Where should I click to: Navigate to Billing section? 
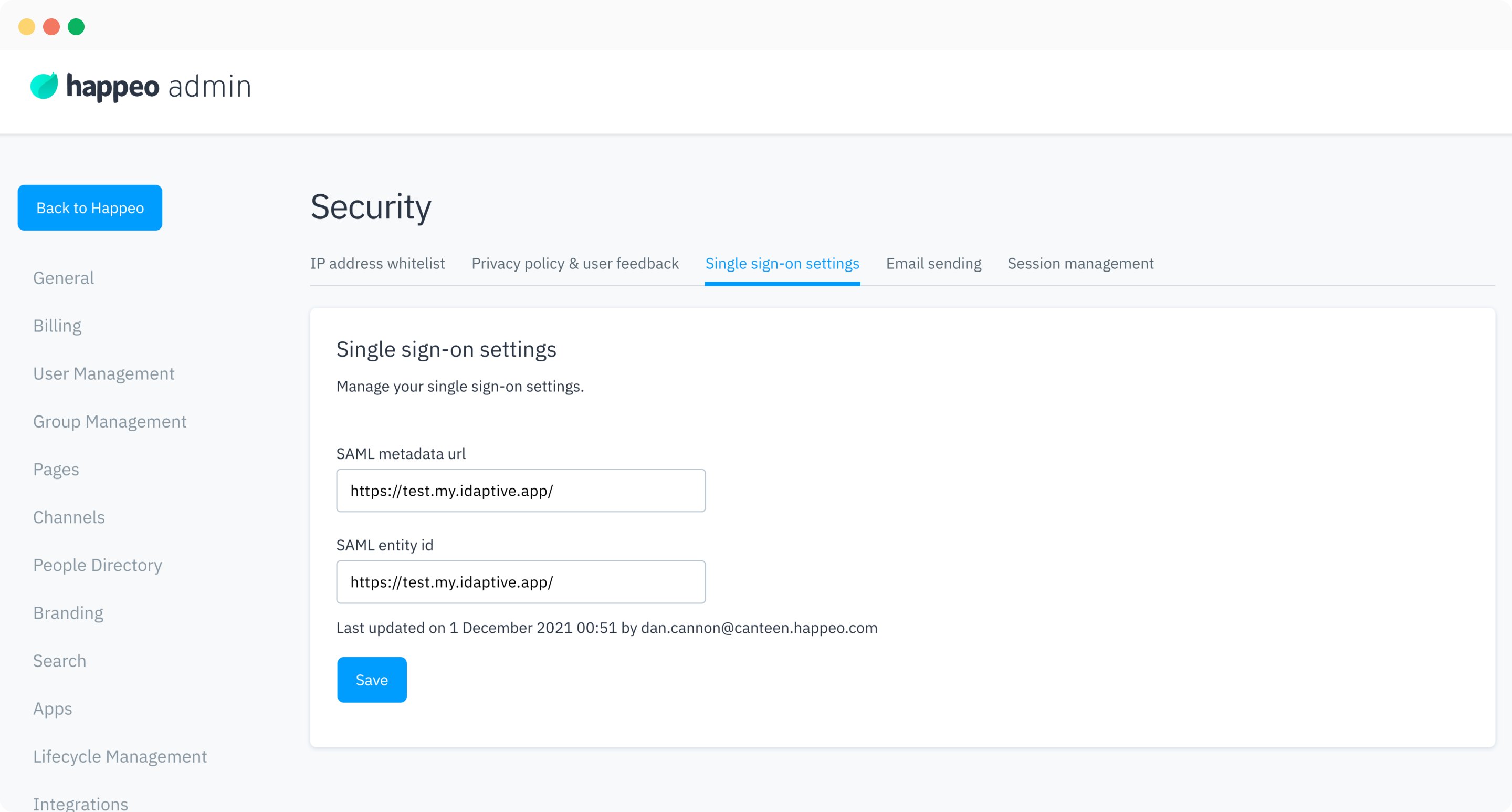pyautogui.click(x=57, y=326)
